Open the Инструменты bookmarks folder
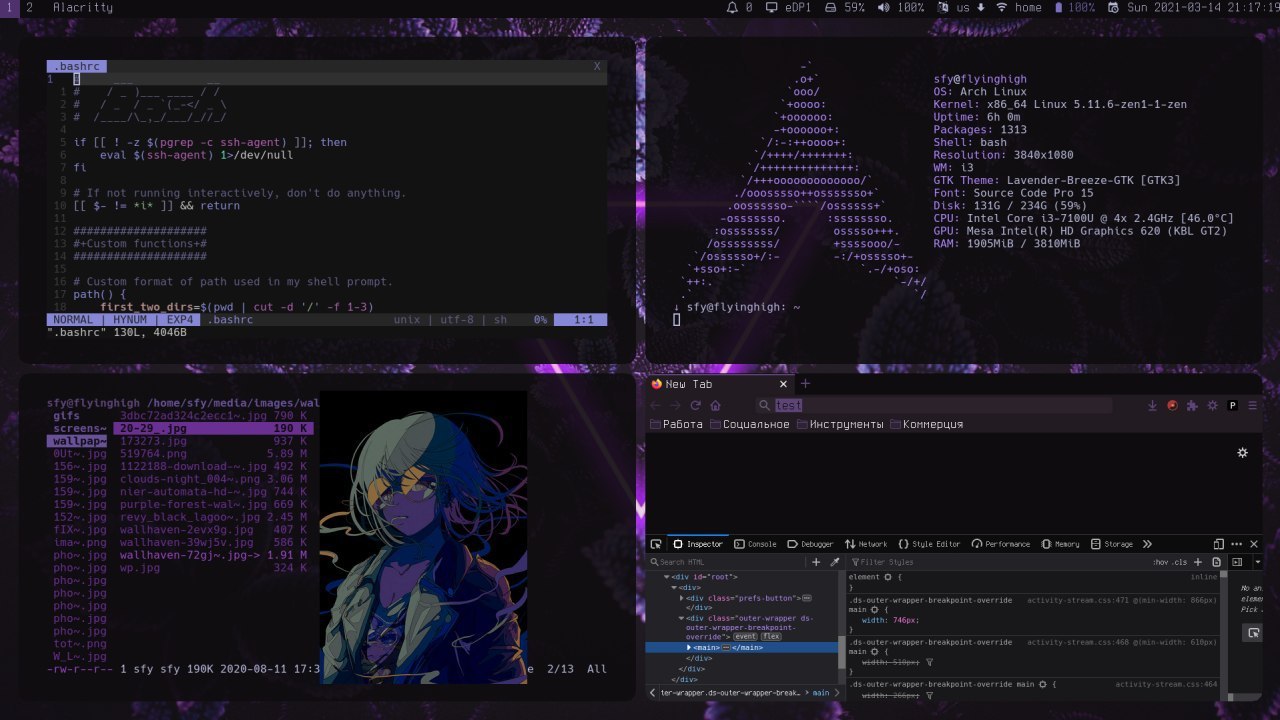Screen dimensions: 1280x720 point(840,424)
